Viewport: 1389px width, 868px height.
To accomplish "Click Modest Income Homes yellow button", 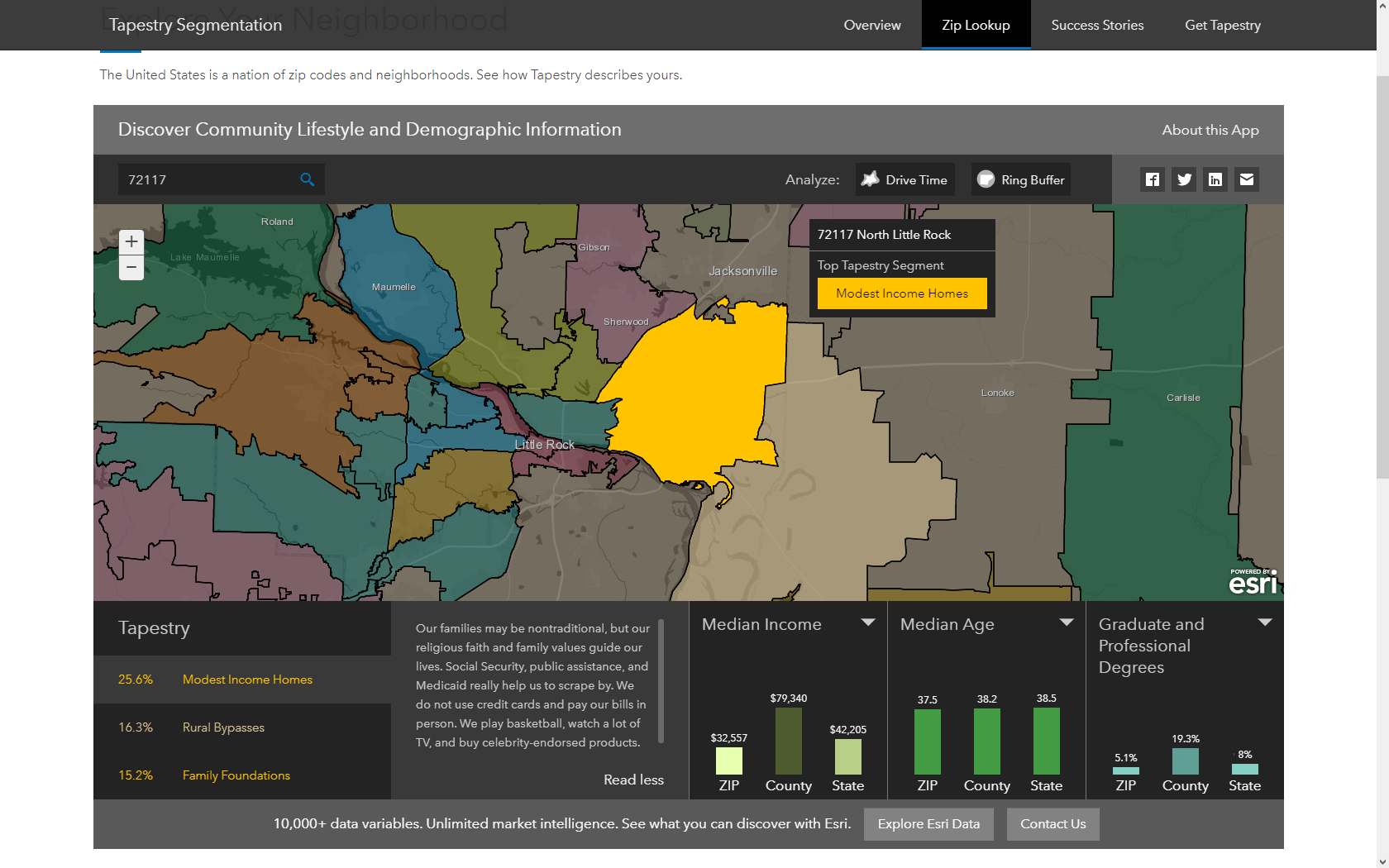I will coord(902,293).
